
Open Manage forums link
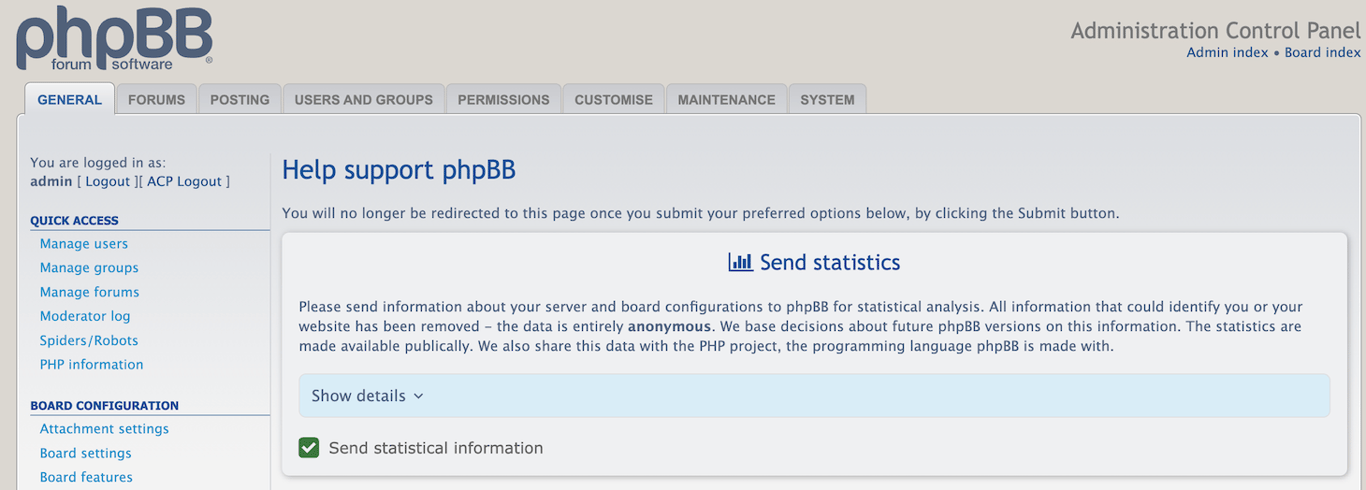(89, 292)
